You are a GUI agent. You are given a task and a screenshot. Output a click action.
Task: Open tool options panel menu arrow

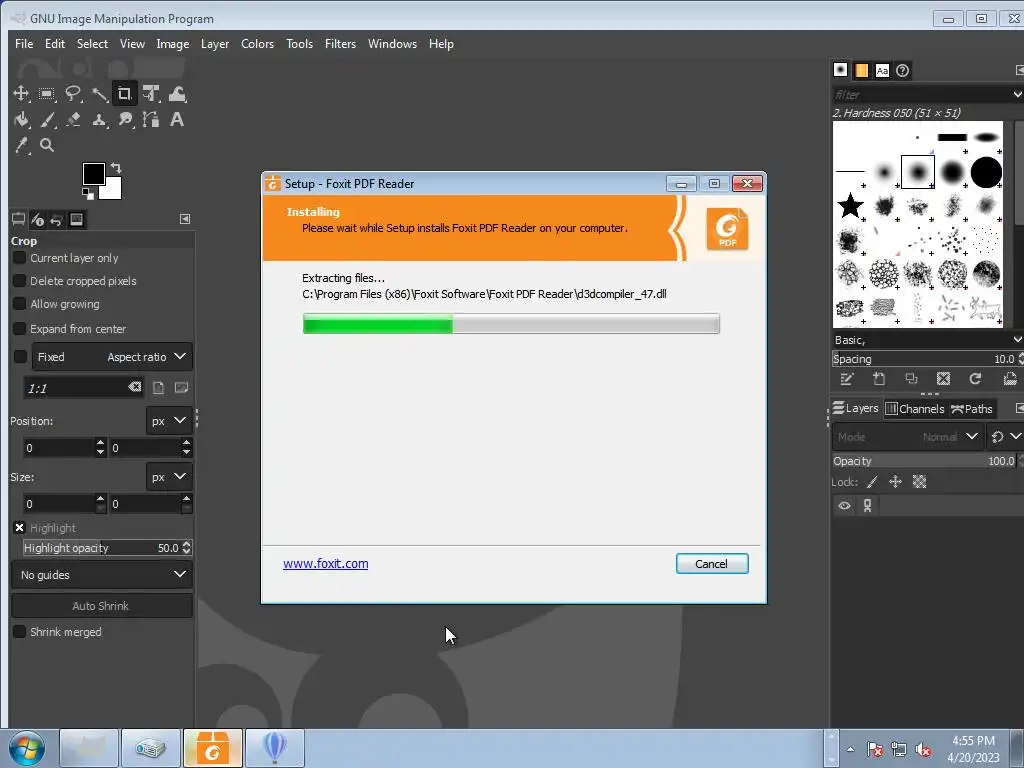pos(185,219)
